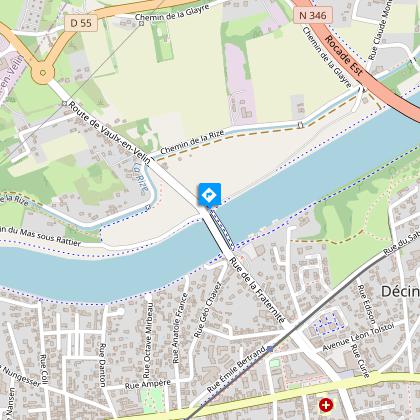420x420 pixels.
Task: Click the Avenue Léon Tolstoï label
Action: pos(358,337)
